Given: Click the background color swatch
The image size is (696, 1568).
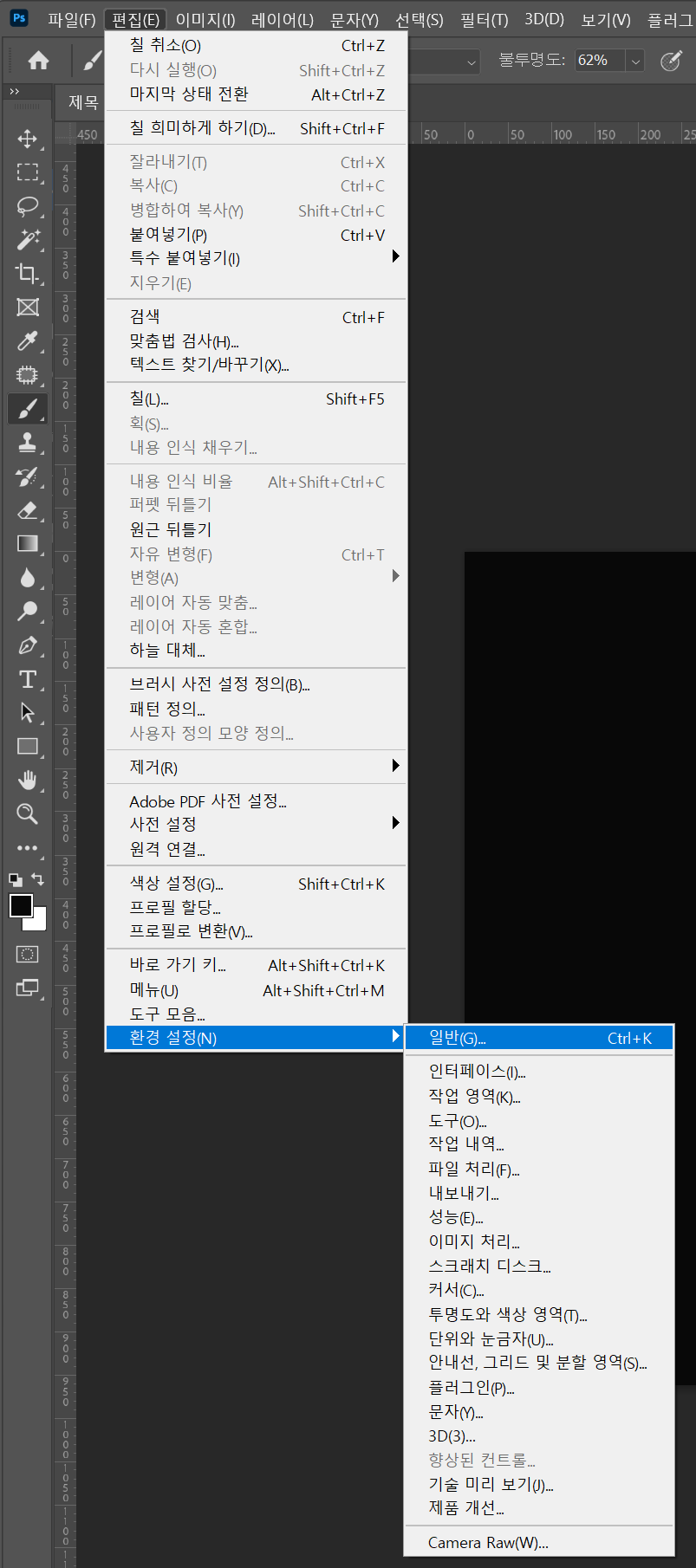Looking at the screenshot, I should [39, 923].
